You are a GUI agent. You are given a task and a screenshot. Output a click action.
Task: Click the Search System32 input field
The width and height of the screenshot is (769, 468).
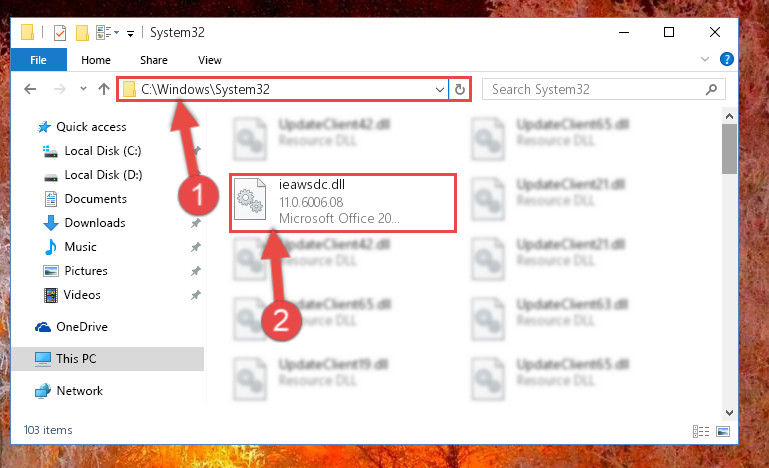coord(597,89)
